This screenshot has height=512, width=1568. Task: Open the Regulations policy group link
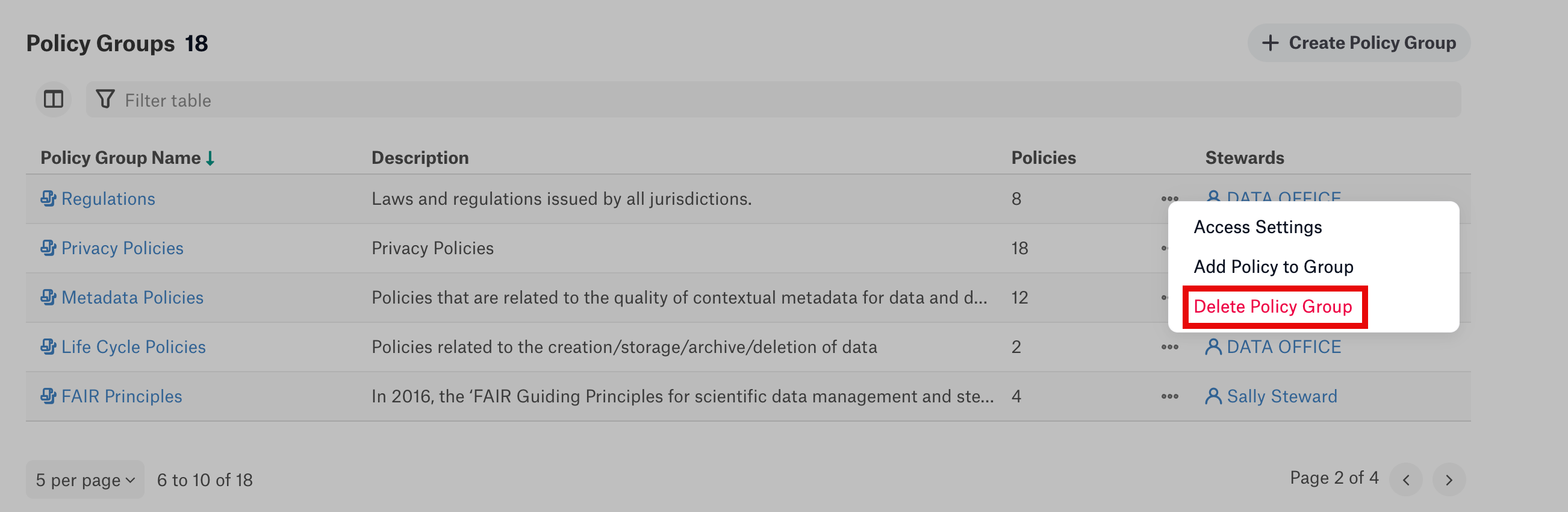(108, 198)
